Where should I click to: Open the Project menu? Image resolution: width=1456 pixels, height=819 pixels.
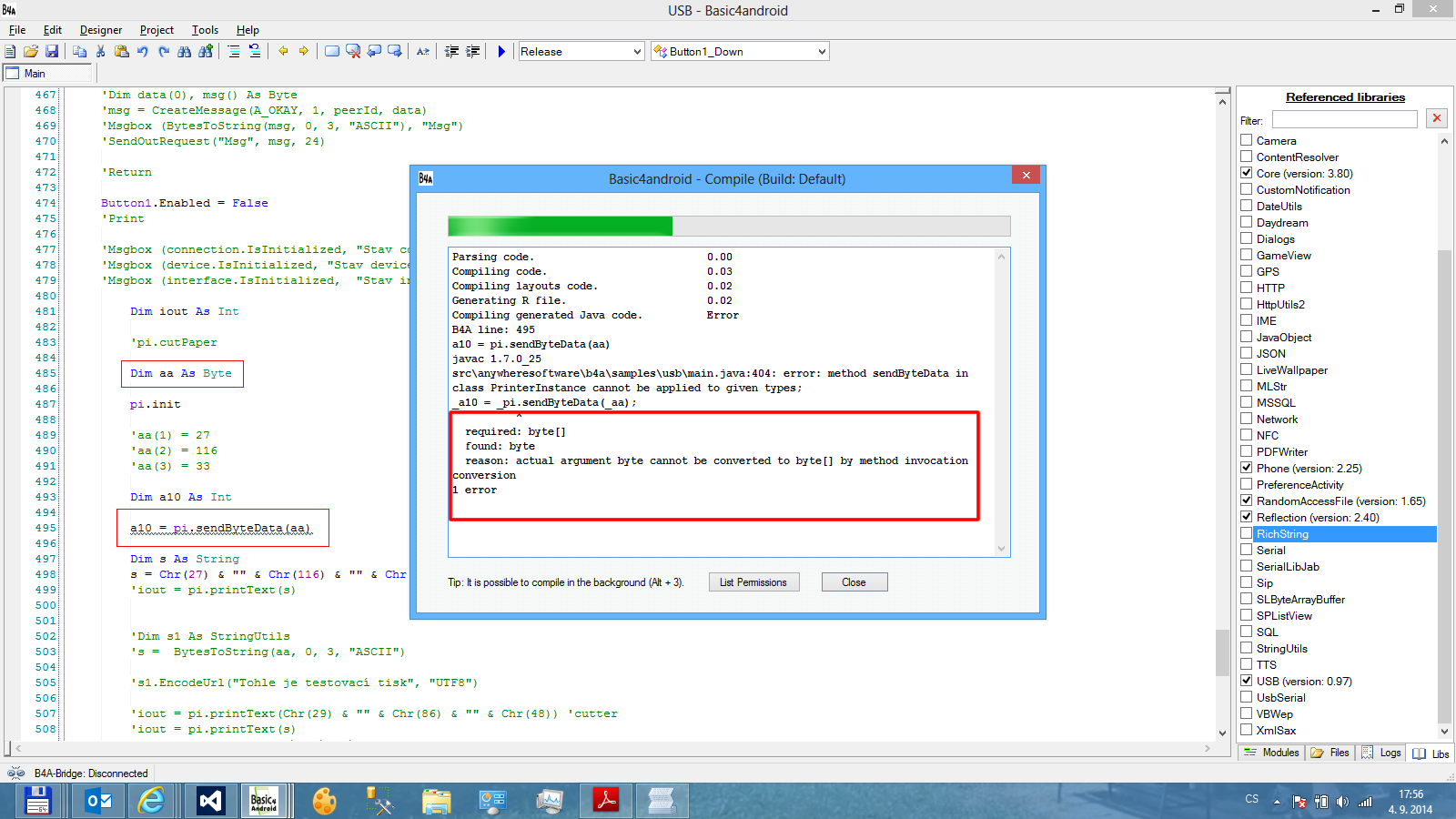[157, 30]
